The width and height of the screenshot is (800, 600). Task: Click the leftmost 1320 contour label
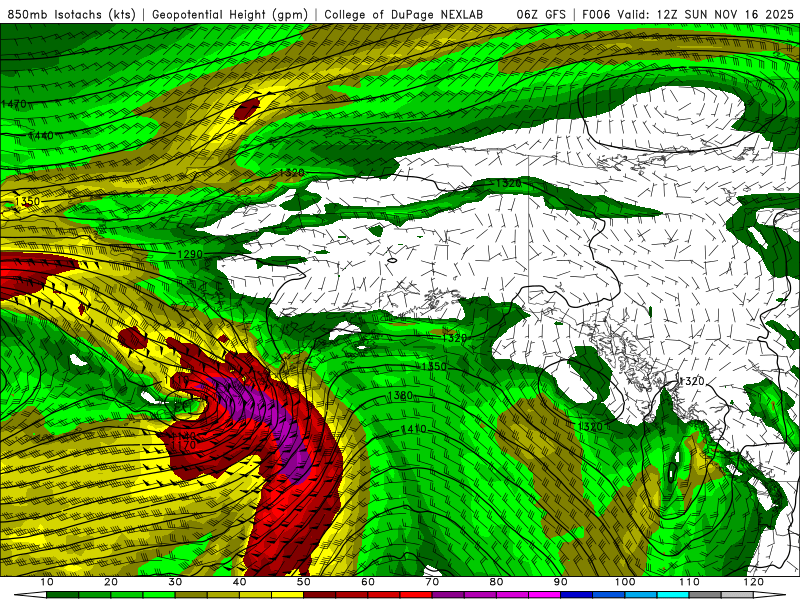292,172
